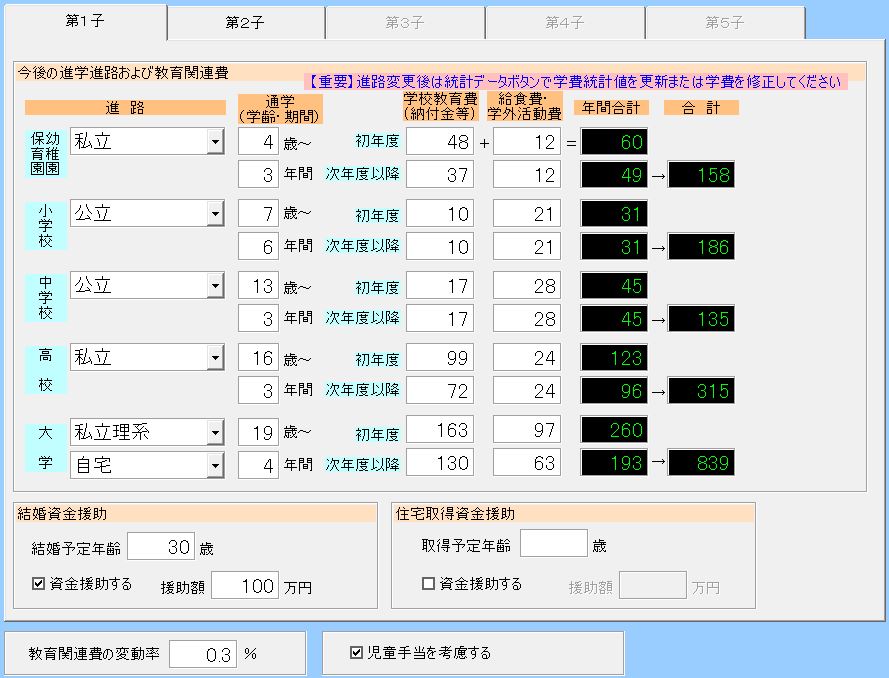Click the 住宅 取得予定年齢 field

(553, 544)
